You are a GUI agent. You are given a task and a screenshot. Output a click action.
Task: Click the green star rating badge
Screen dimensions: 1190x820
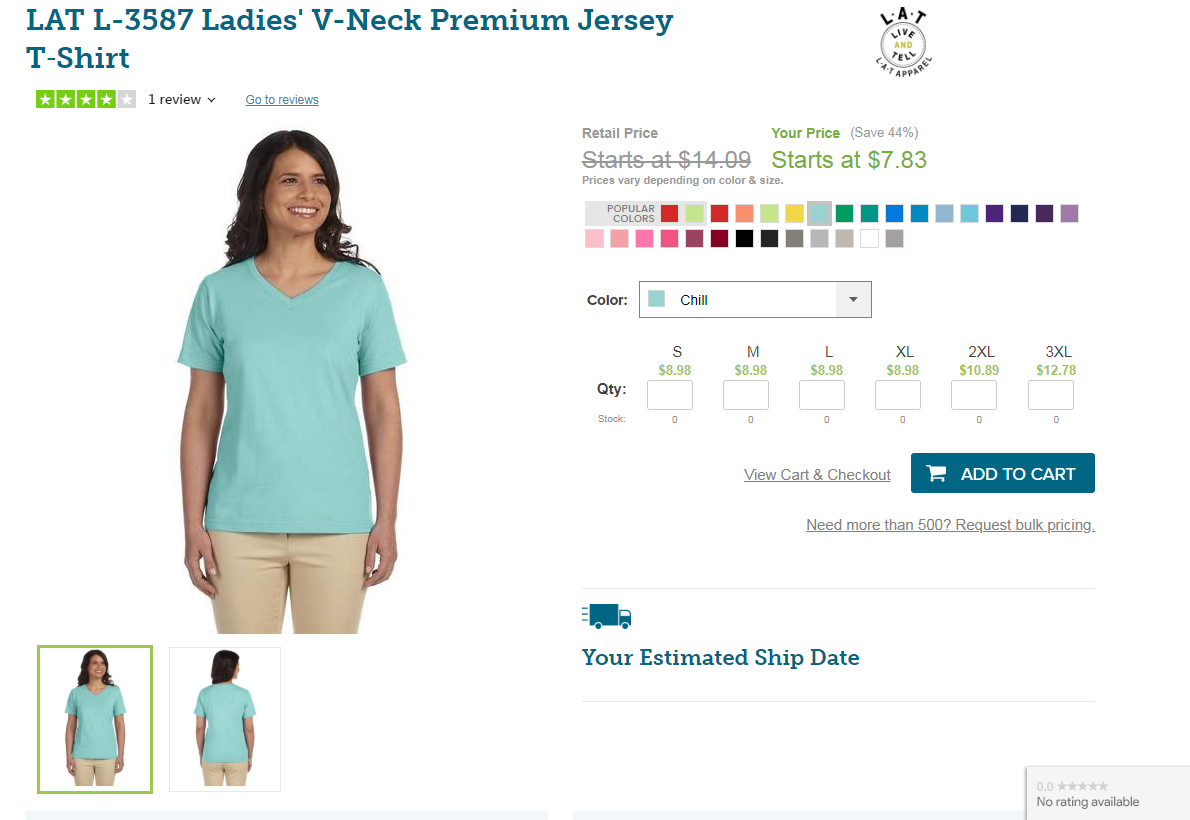coord(86,99)
